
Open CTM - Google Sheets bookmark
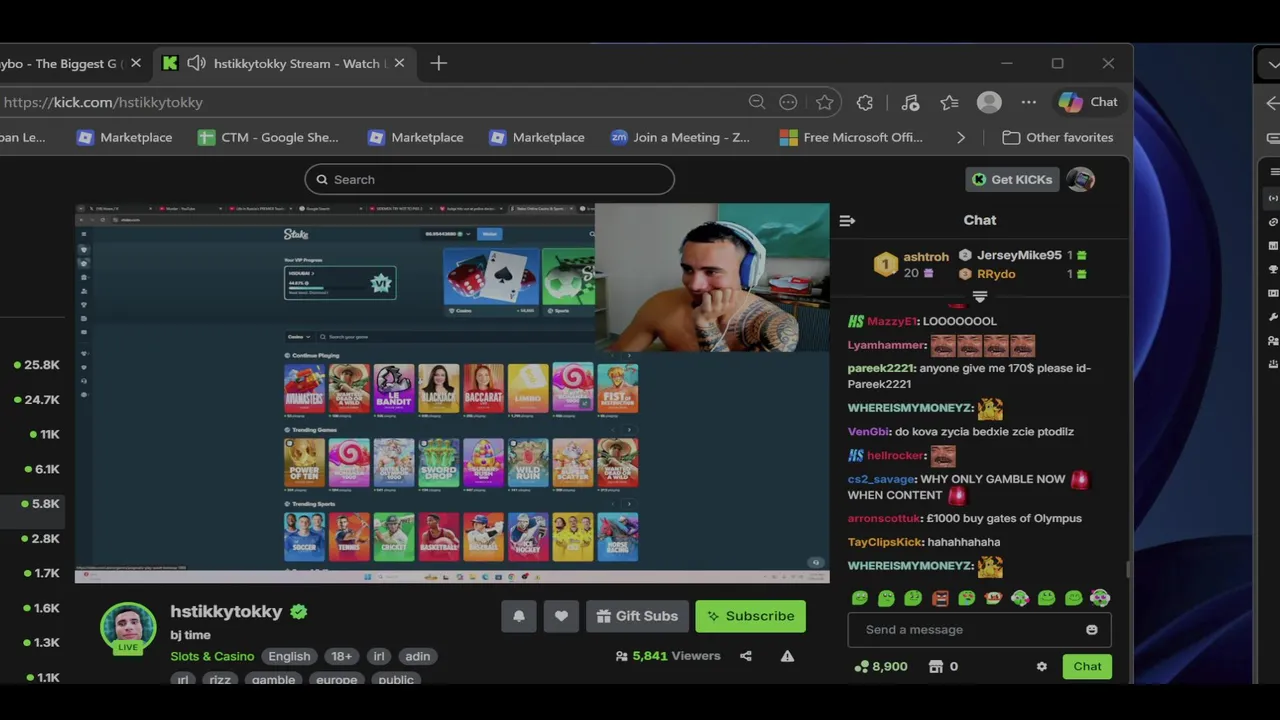[268, 137]
